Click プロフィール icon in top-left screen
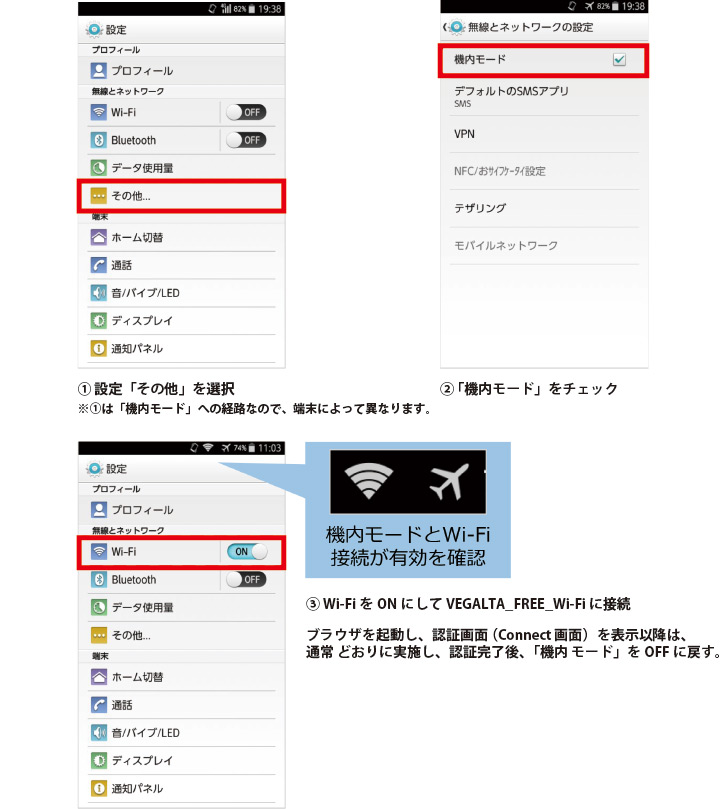Screen dimensions: 726x809 click(98, 71)
